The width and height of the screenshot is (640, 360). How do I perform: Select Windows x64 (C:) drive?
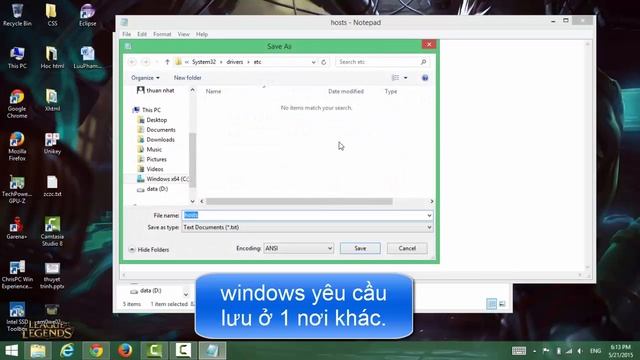click(x=162, y=179)
